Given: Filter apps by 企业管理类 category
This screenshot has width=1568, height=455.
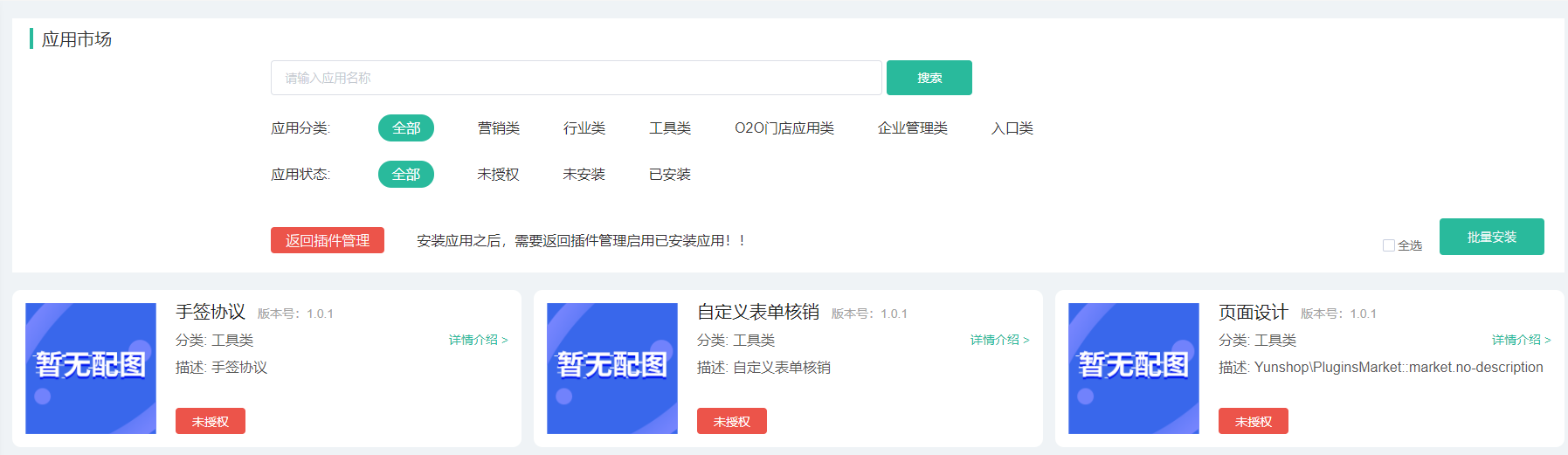Looking at the screenshot, I should [x=912, y=128].
